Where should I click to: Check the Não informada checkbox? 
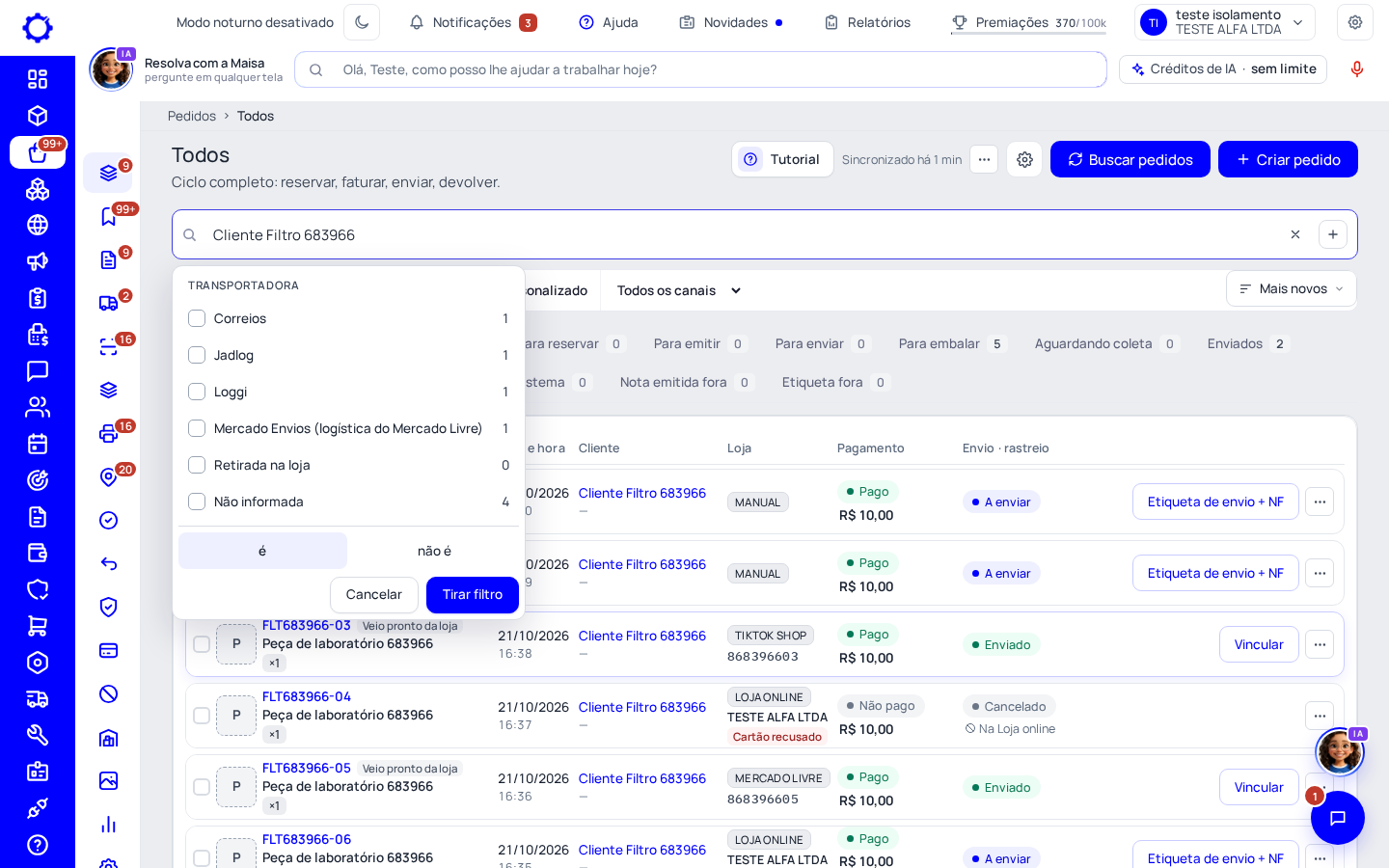(x=197, y=502)
